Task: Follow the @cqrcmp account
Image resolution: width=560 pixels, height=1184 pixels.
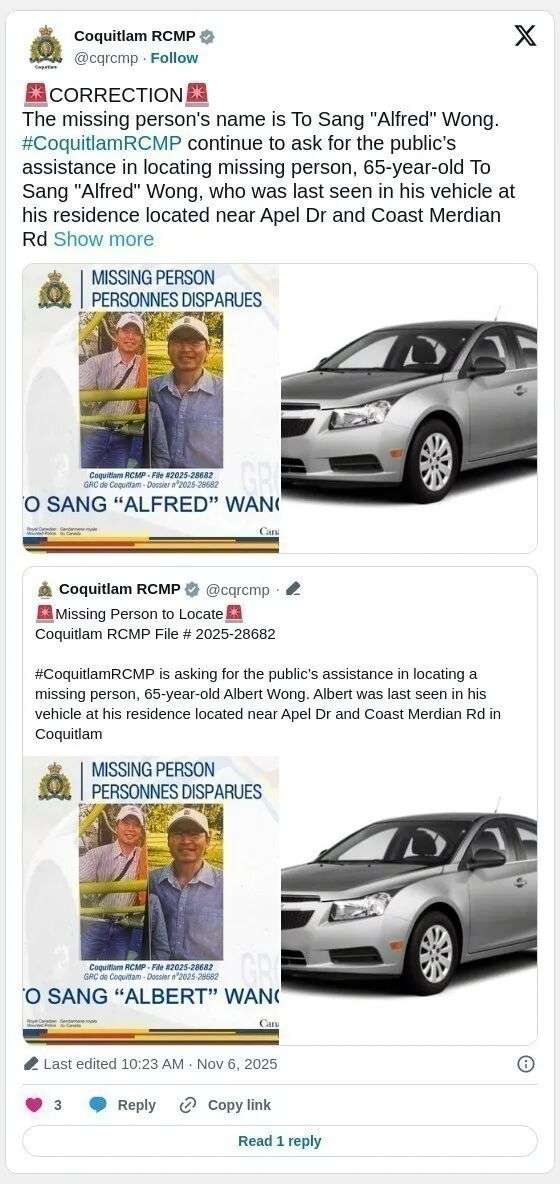Action: click(174, 58)
